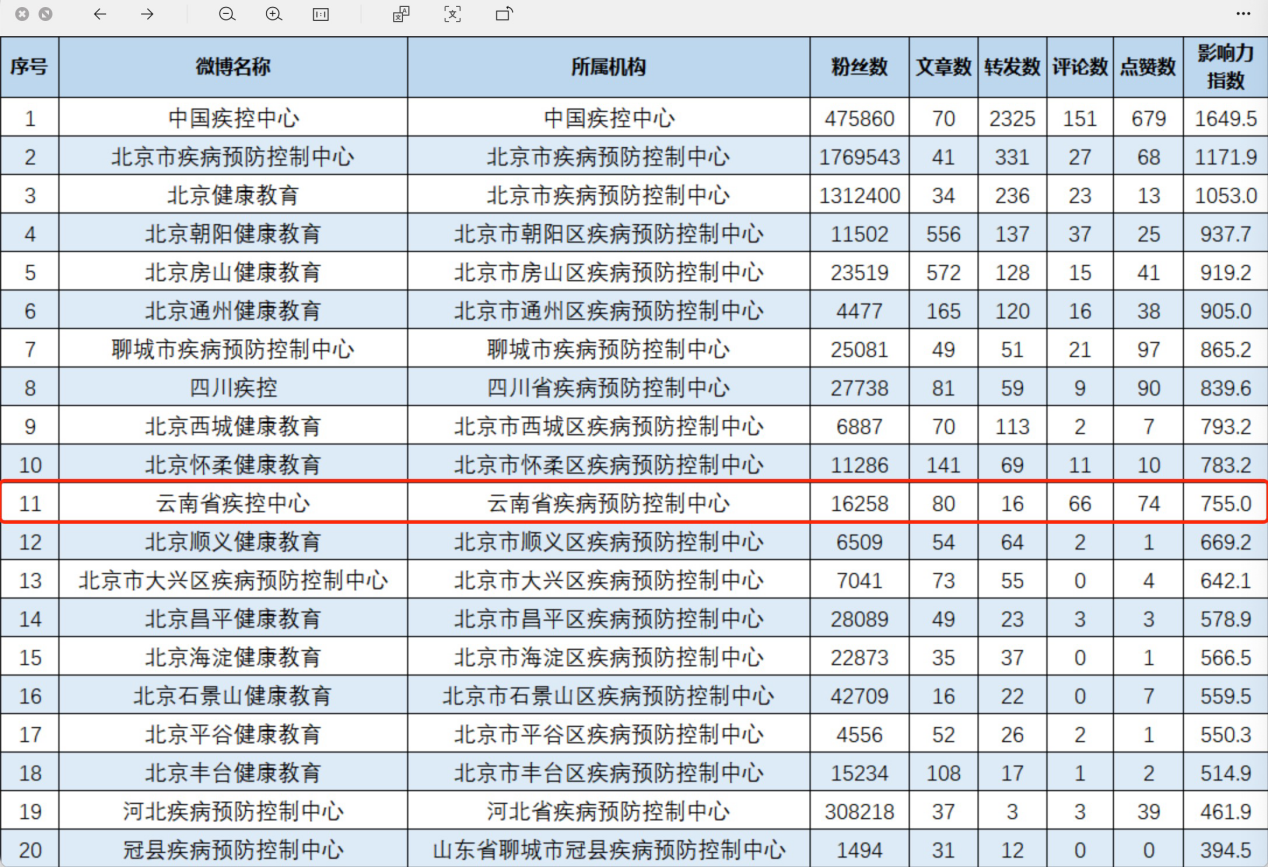1268x867 pixels.
Task: Select the 北京通州健康教育 cell
Action: point(233,311)
